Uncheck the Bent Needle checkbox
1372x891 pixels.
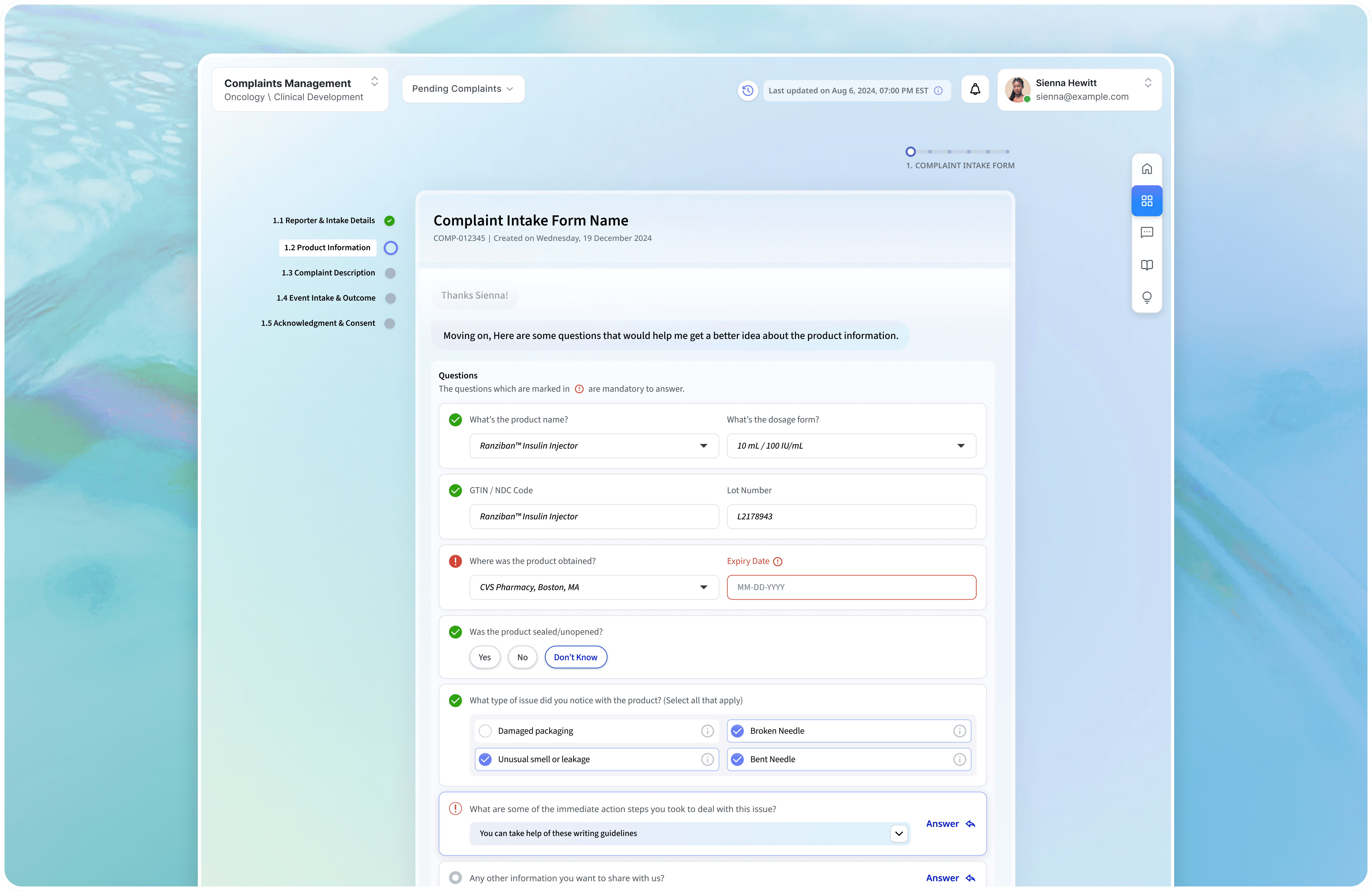737,759
